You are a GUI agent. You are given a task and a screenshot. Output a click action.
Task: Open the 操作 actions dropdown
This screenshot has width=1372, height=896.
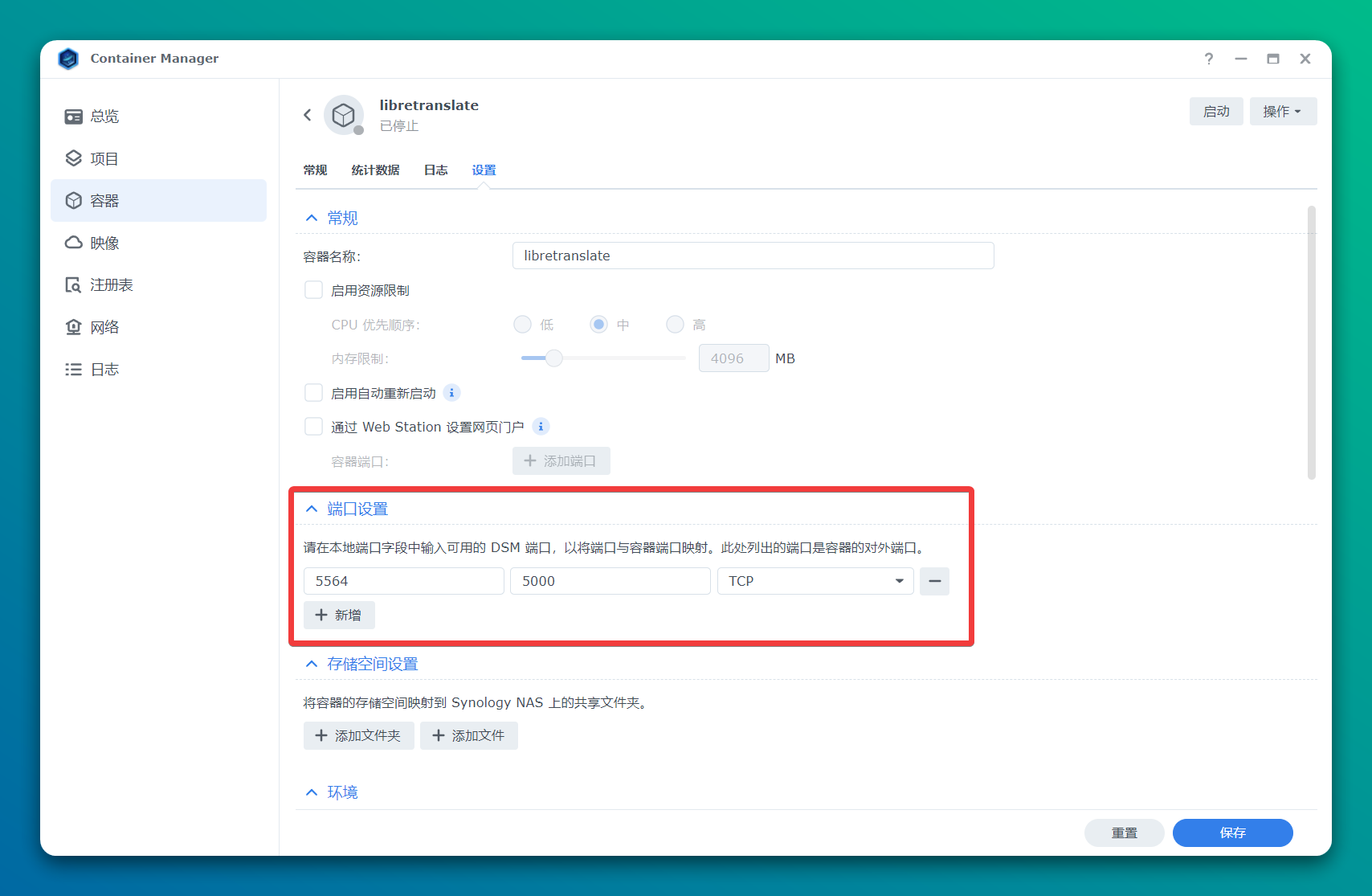[1283, 112]
